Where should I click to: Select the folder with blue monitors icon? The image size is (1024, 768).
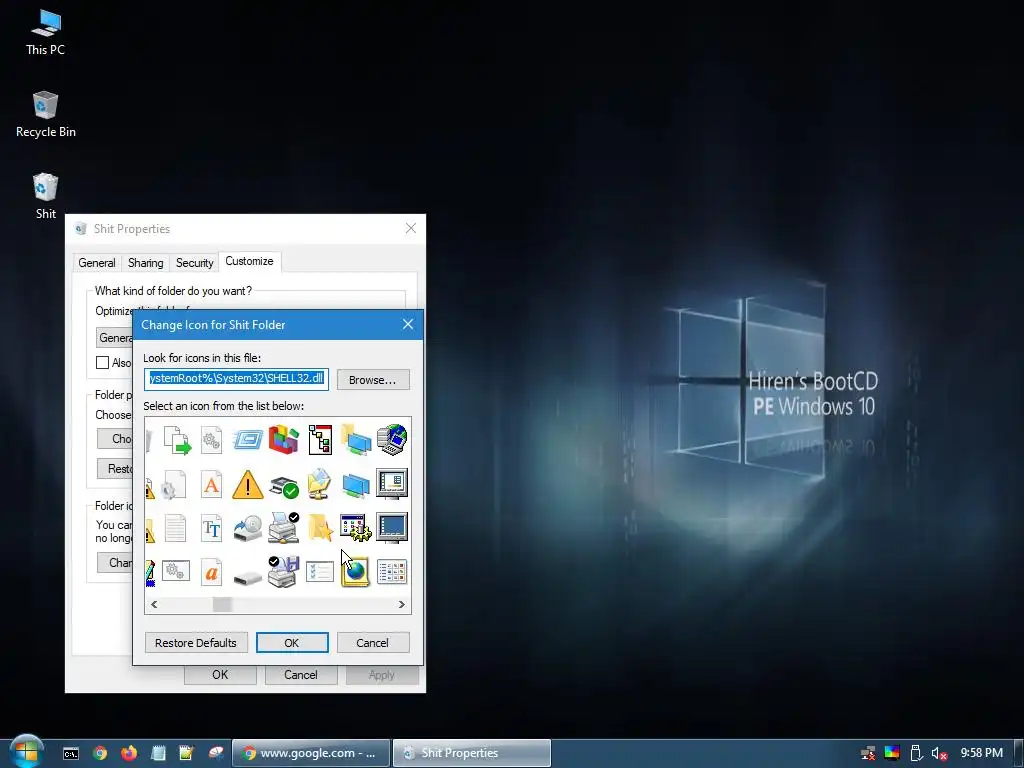pyautogui.click(x=356, y=440)
